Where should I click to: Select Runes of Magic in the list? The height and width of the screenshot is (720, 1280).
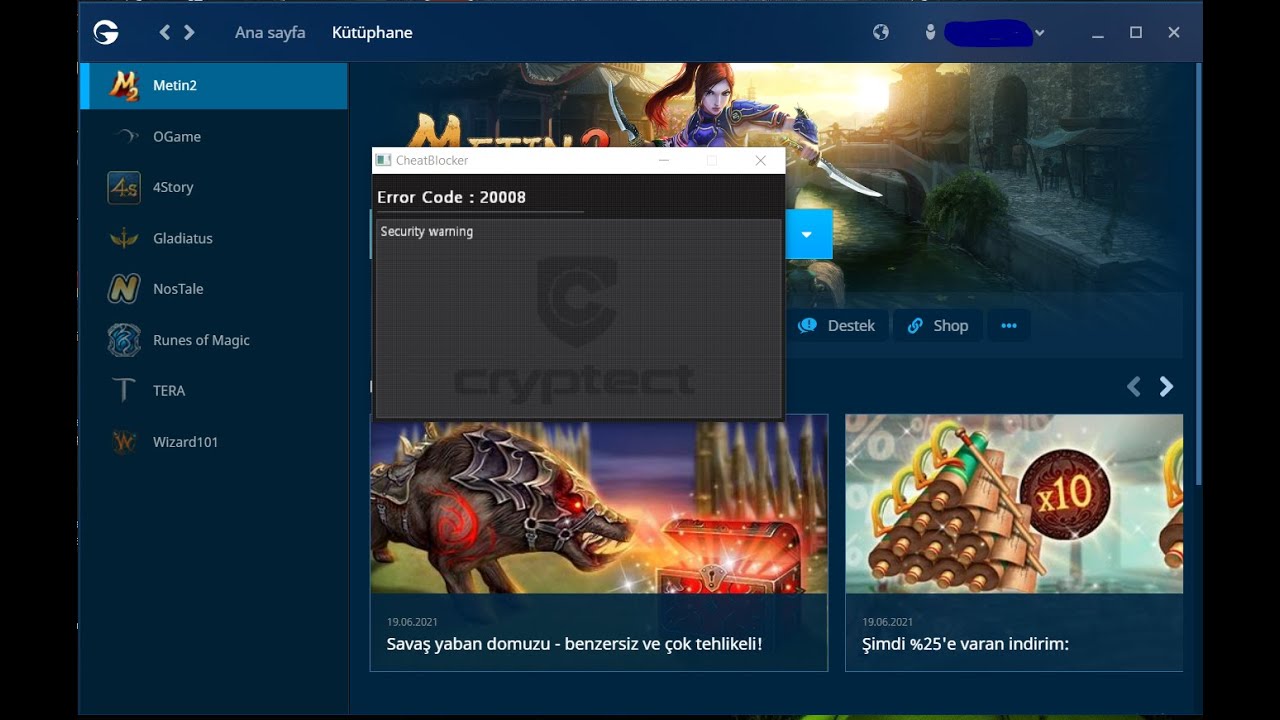(214, 340)
